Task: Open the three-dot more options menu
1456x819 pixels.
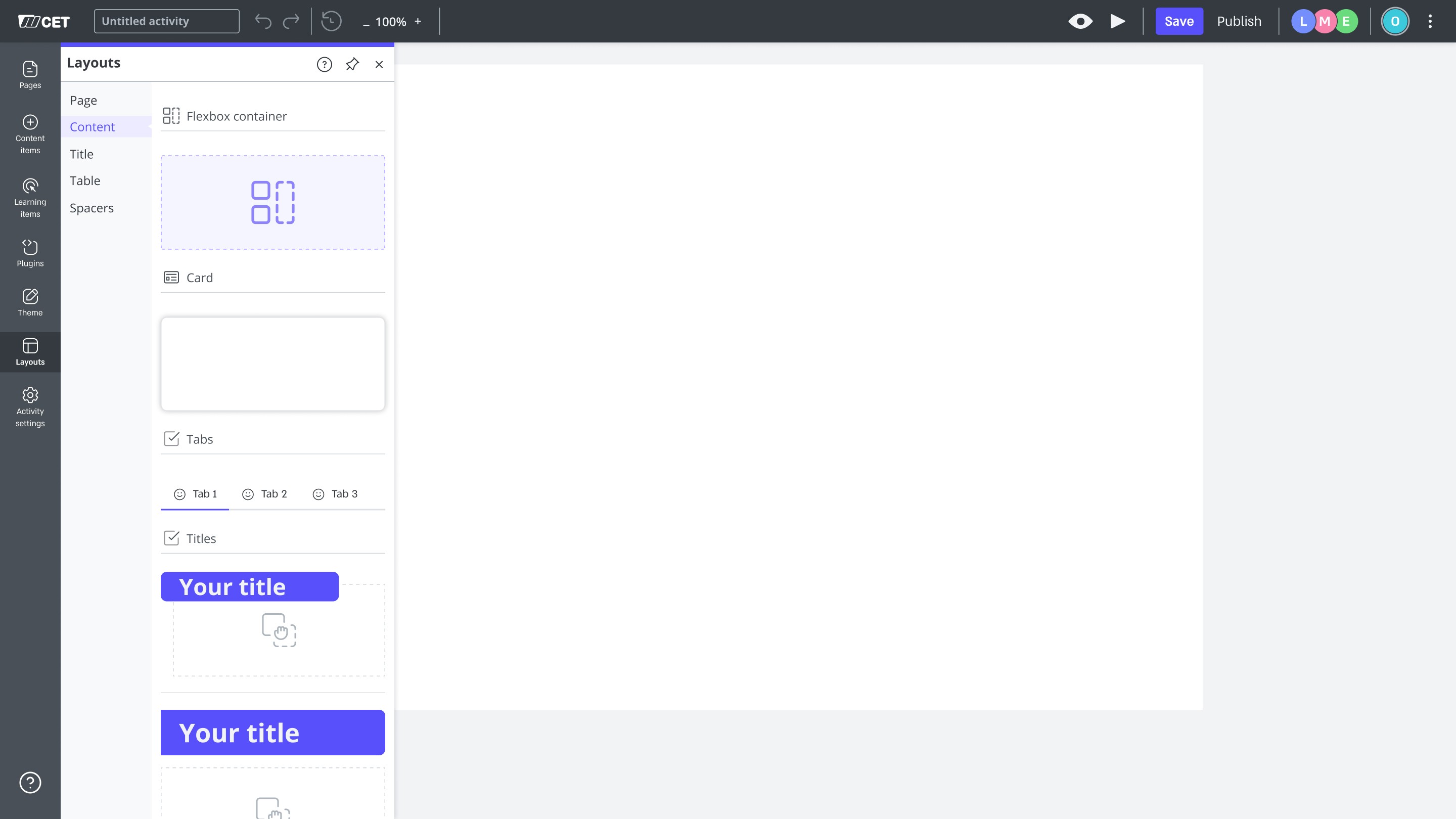Action: (x=1430, y=21)
